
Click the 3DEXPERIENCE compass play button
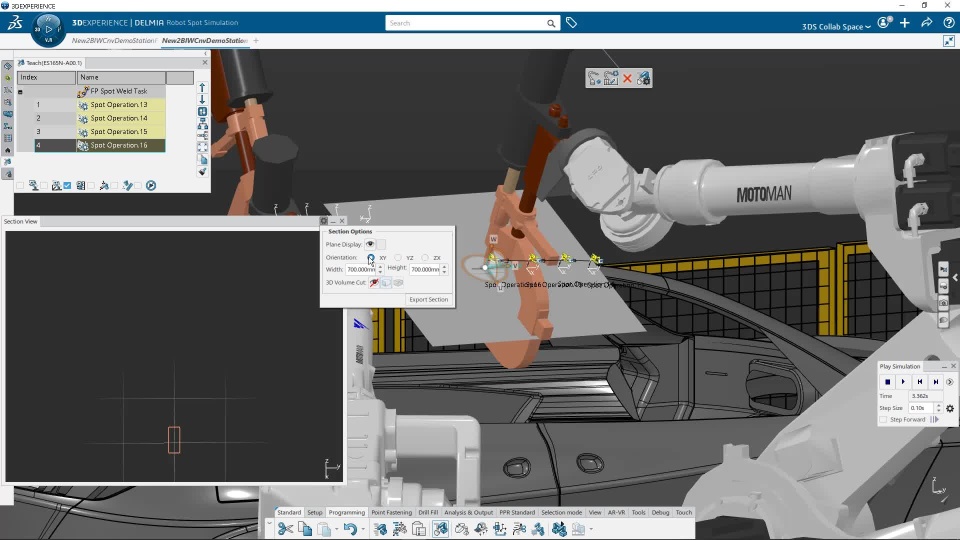tap(48, 29)
